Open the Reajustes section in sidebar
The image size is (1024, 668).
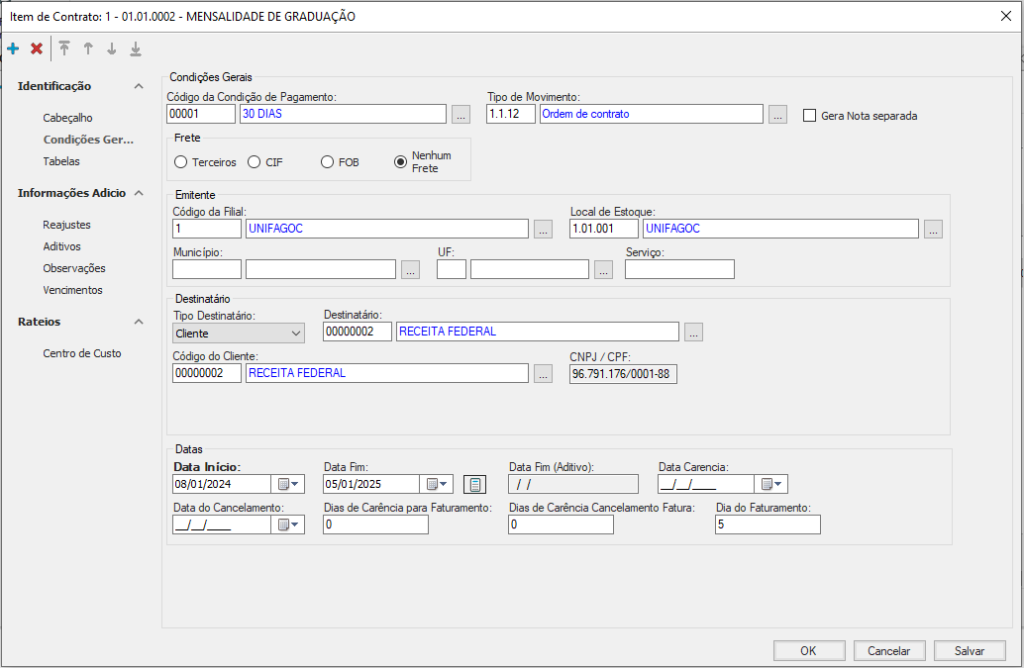click(x=67, y=225)
